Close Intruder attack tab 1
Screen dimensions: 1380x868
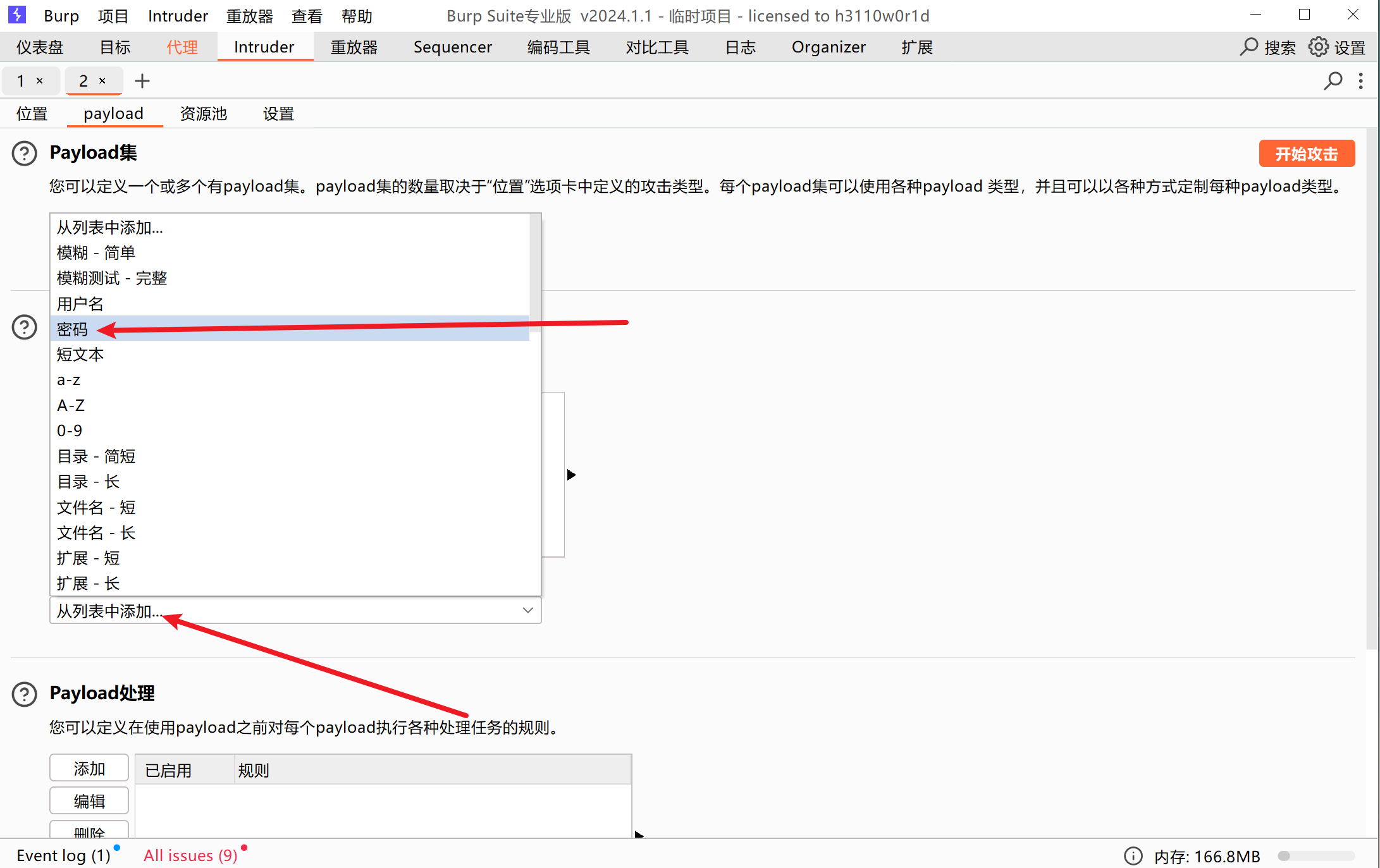click(40, 81)
